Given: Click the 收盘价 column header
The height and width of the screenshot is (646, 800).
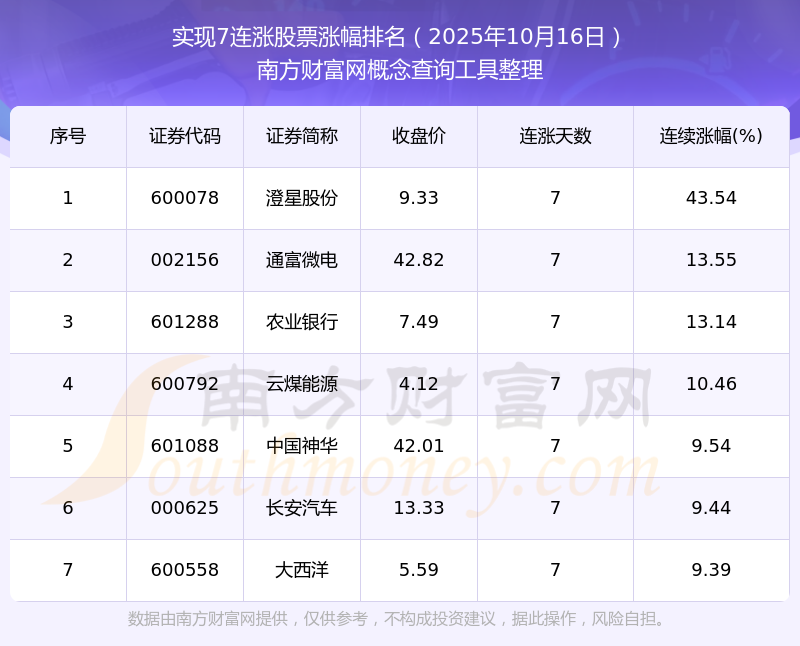Looking at the screenshot, I should 419,136.
